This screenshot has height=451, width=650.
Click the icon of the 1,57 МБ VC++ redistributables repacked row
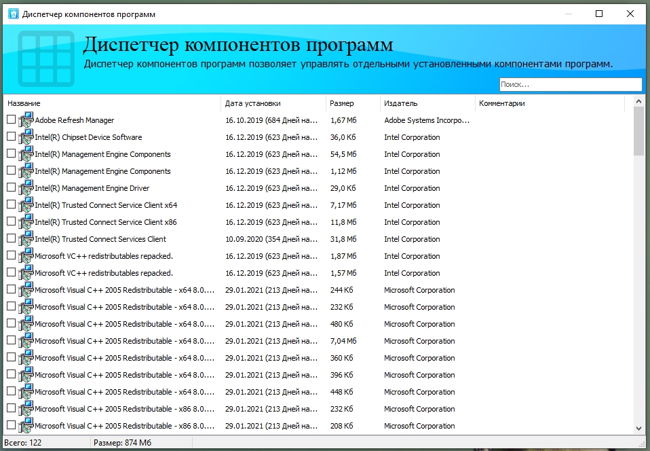[26, 273]
